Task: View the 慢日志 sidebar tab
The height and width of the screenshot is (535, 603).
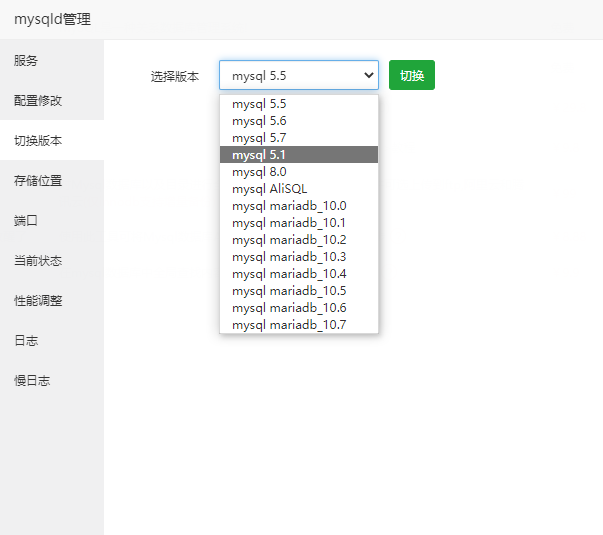Action: [52, 380]
